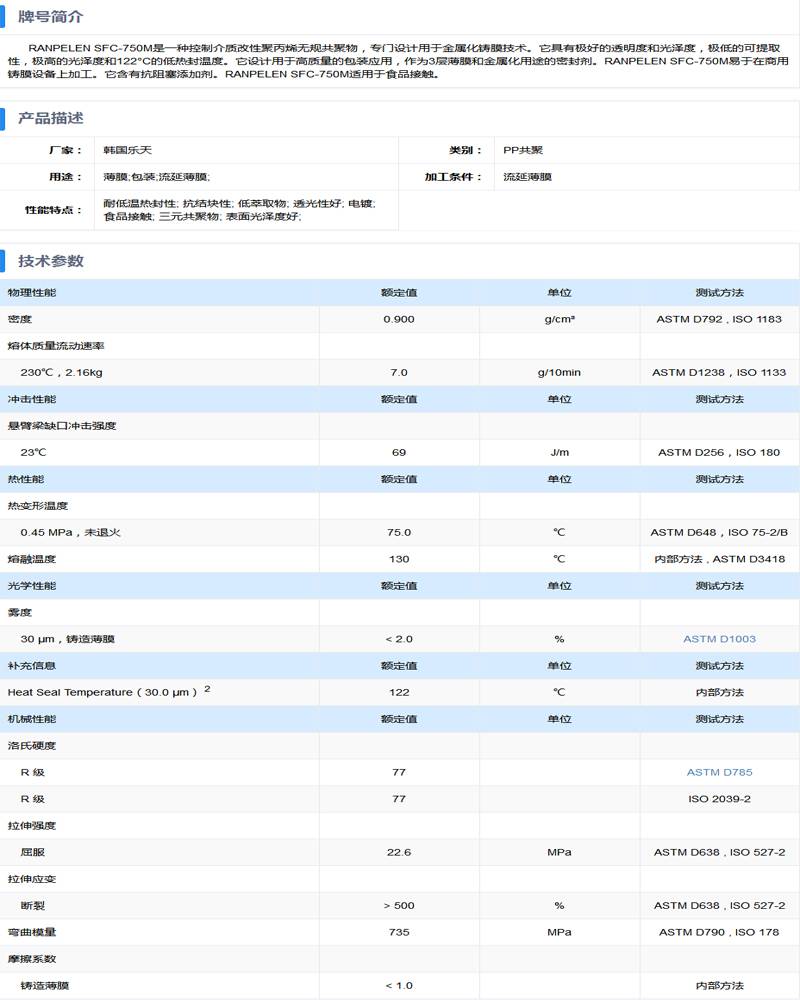800x1000 pixels.
Task: Click the yield strength value 22.6
Action: coord(399,853)
